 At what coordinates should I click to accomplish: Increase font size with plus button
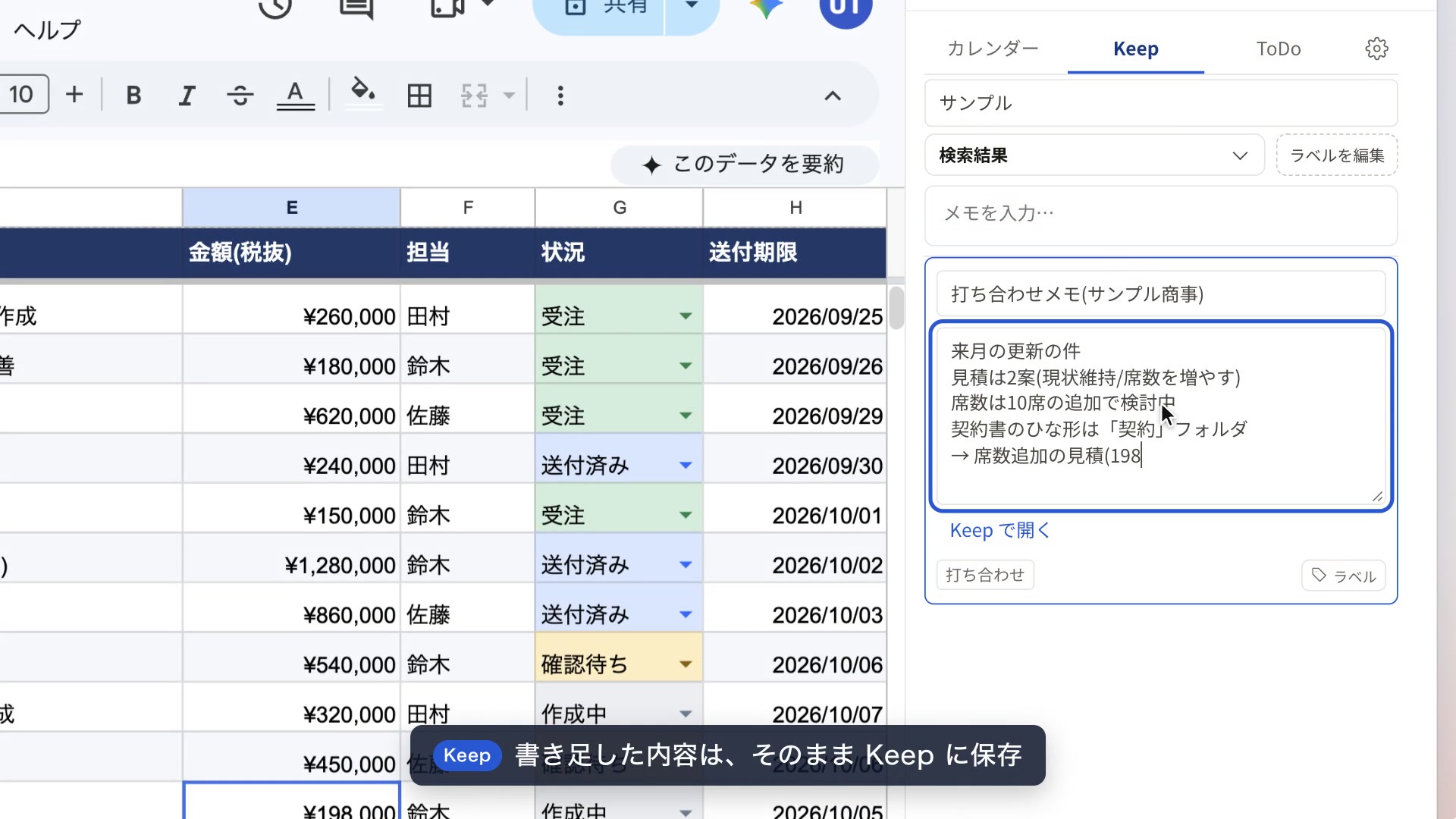click(74, 95)
